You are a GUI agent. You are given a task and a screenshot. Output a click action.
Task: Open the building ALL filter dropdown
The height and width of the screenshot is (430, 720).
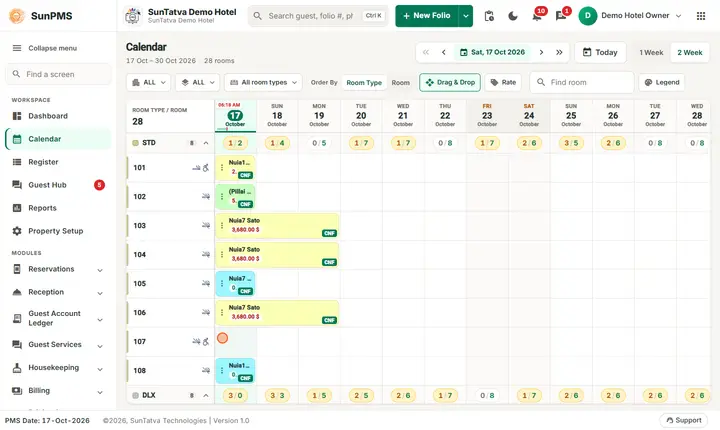(148, 83)
